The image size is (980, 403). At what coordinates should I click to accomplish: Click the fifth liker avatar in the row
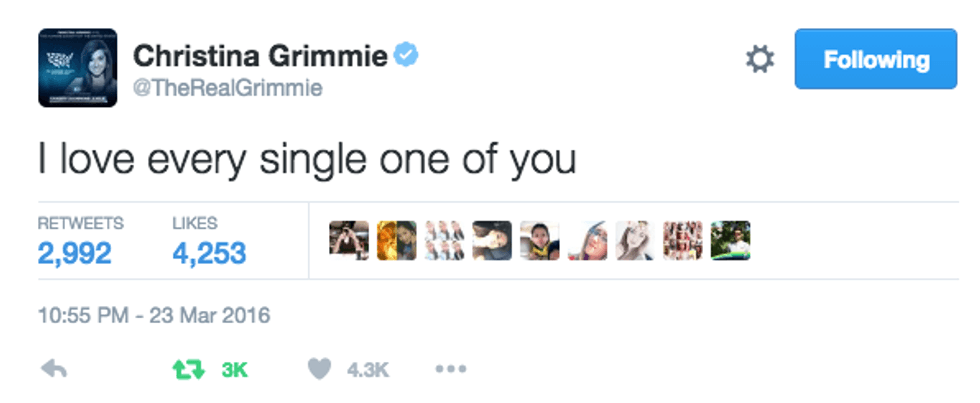(540, 240)
